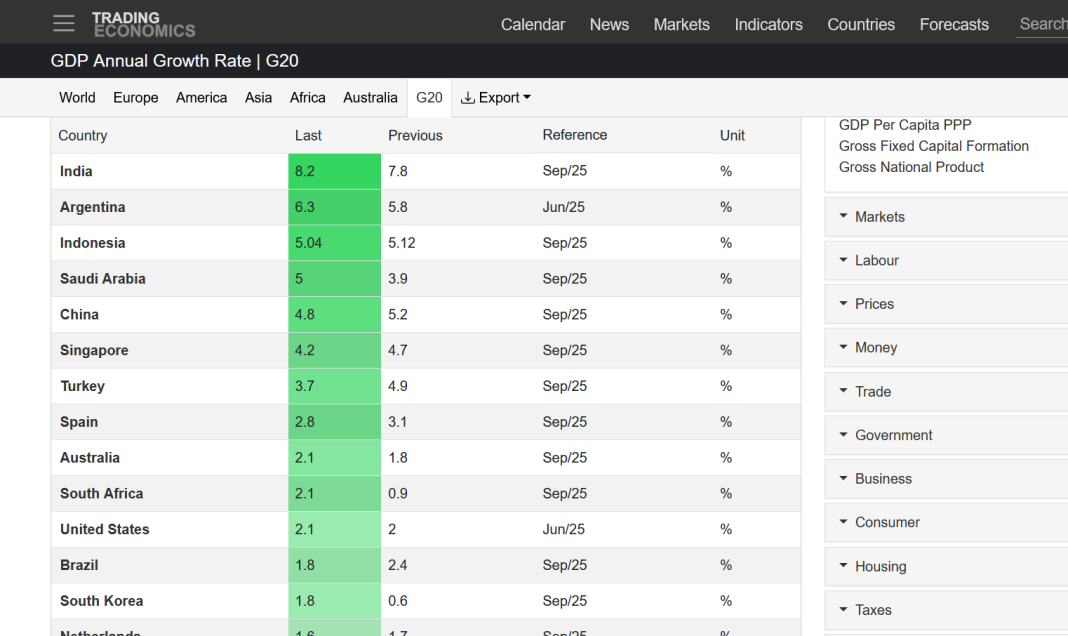Expand the Labour section

876,261
